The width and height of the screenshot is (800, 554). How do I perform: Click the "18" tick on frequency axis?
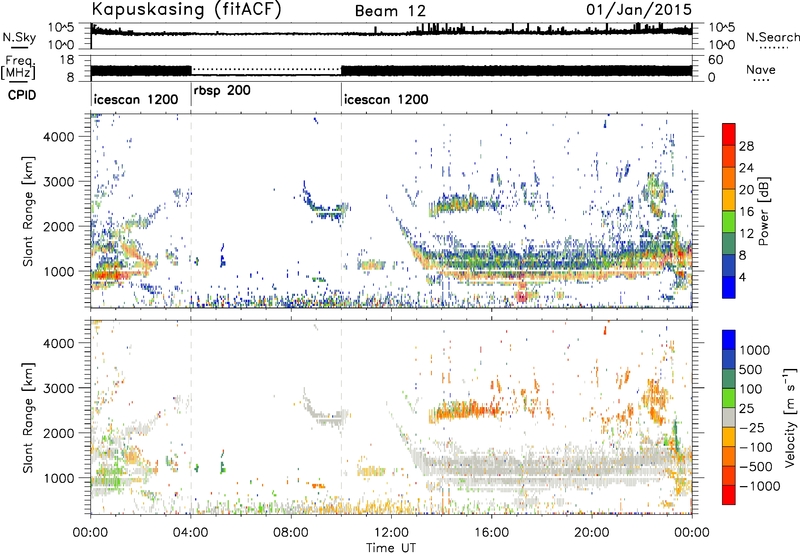pos(67,60)
